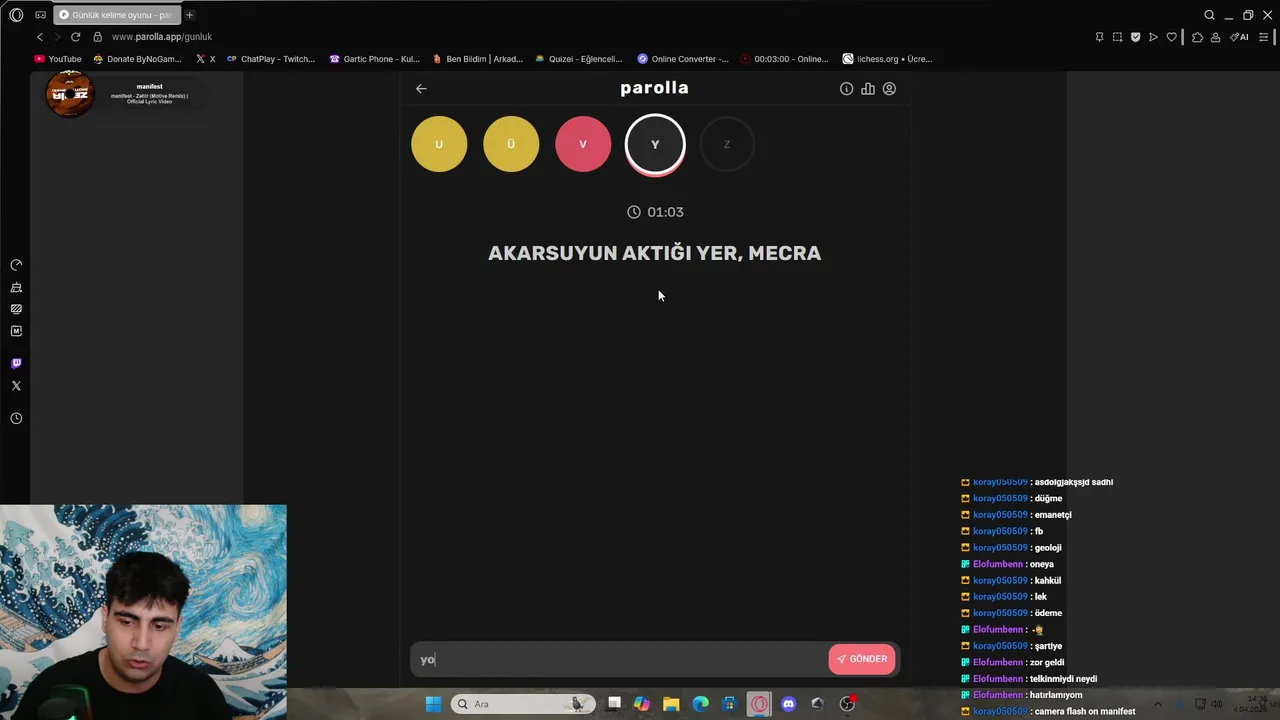Click the send flow arrow icon
The width and height of the screenshot is (1280, 720).
coord(1153,37)
